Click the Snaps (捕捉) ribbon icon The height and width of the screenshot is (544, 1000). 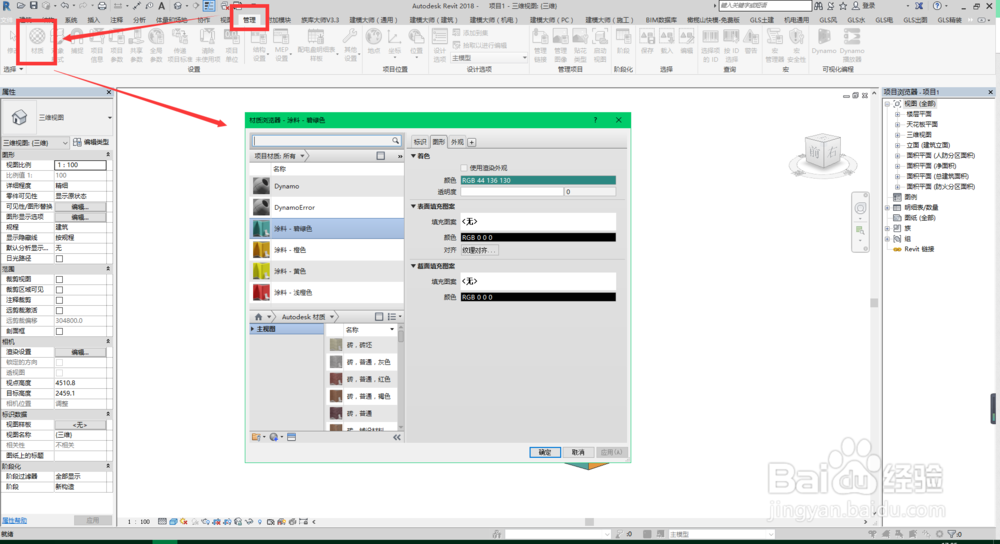point(77,42)
